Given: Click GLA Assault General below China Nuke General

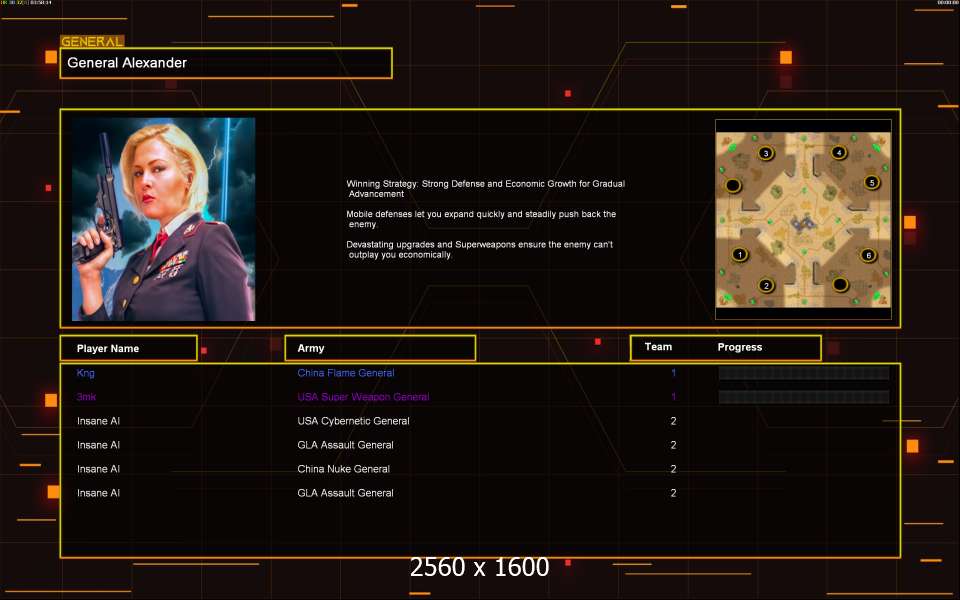Looking at the screenshot, I should pos(345,493).
